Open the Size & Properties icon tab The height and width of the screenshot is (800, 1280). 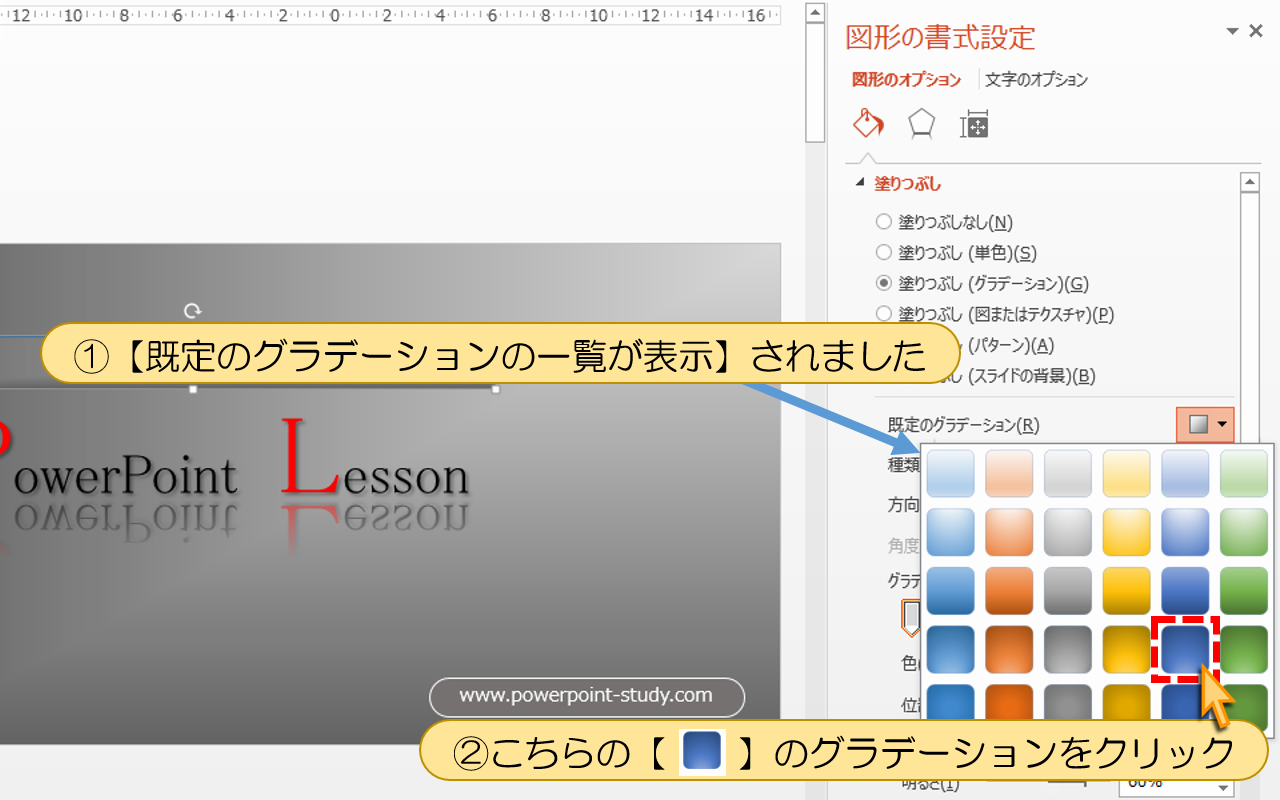pyautogui.click(x=974, y=124)
